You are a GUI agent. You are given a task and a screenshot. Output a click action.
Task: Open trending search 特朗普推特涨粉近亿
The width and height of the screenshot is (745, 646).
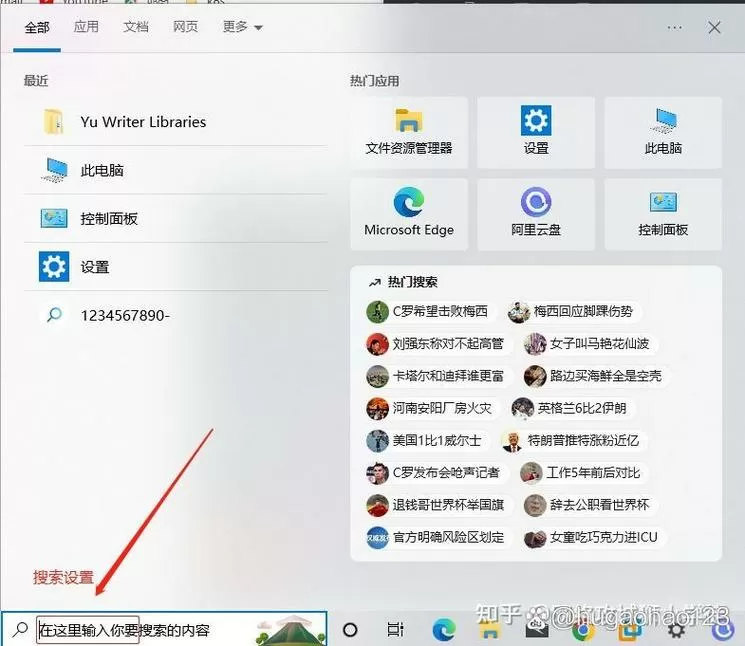point(573,440)
